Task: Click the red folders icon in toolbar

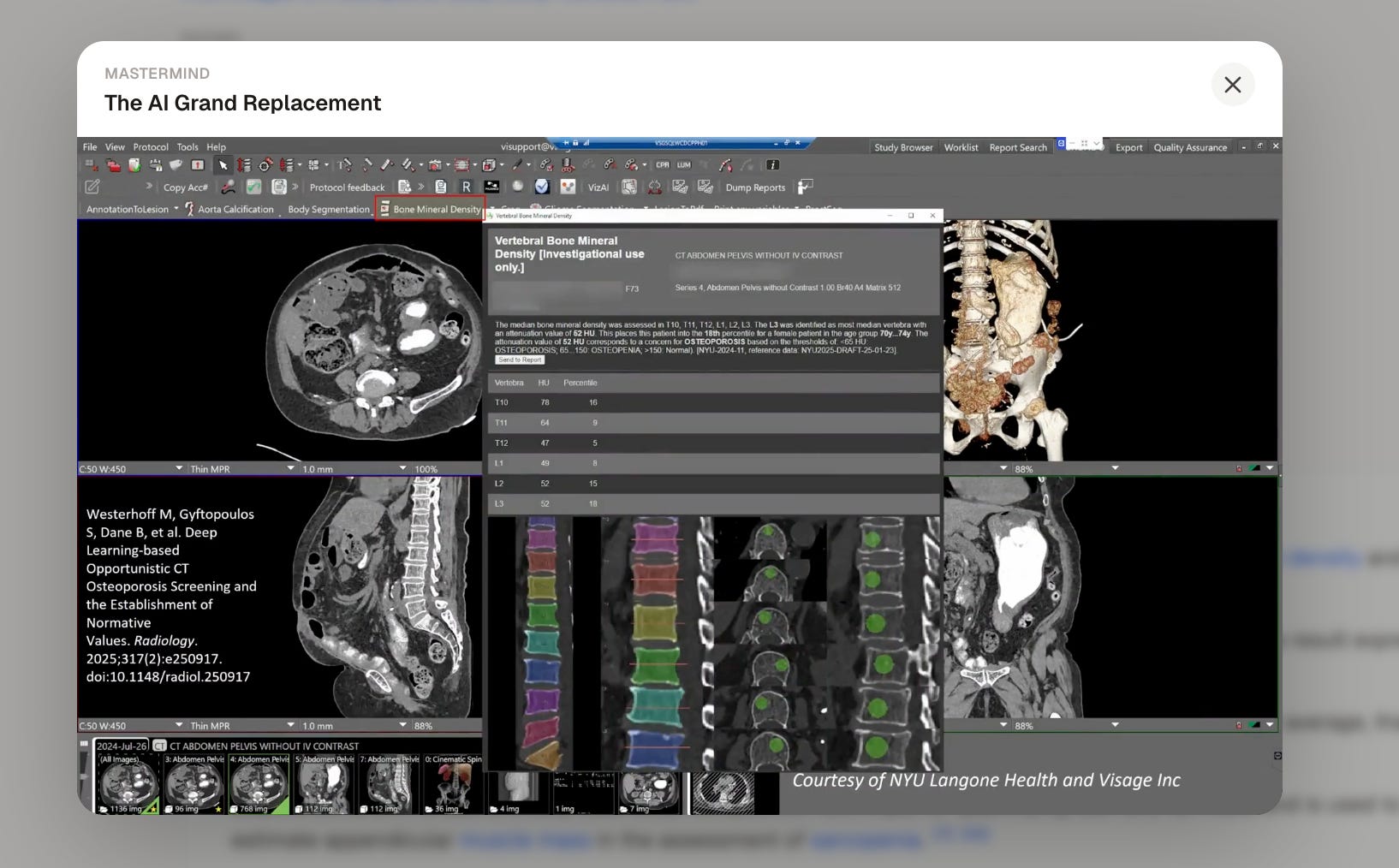Action: tap(114, 165)
